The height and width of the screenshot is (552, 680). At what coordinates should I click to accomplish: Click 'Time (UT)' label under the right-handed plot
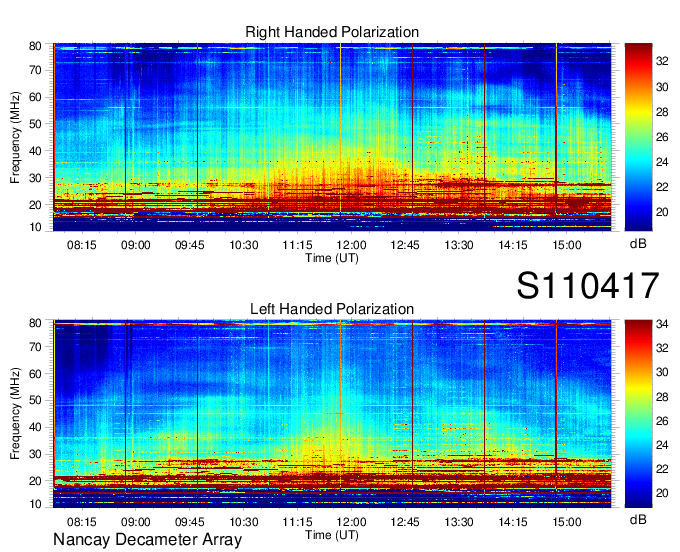pyautogui.click(x=332, y=258)
